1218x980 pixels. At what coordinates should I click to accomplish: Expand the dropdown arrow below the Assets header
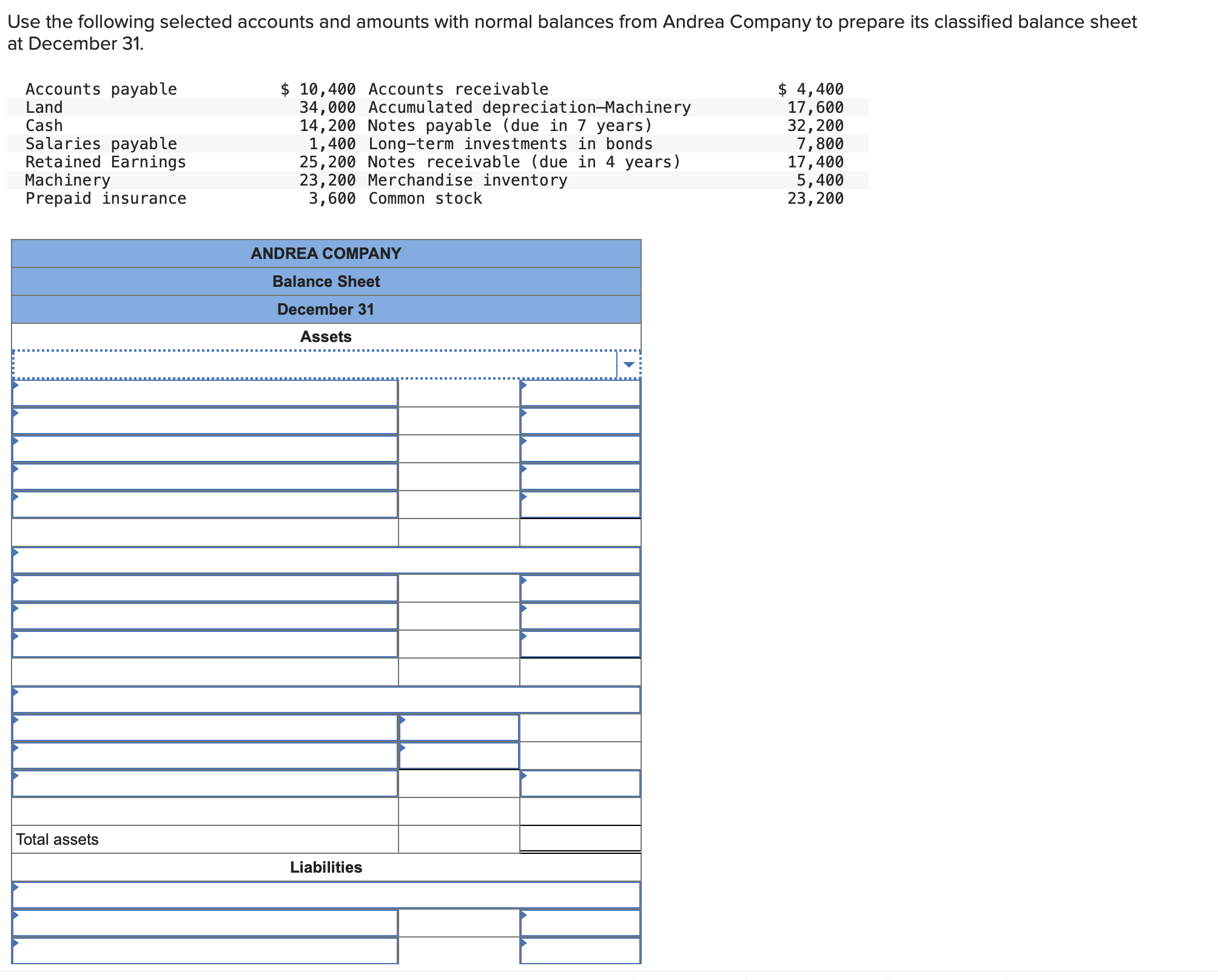(x=630, y=364)
